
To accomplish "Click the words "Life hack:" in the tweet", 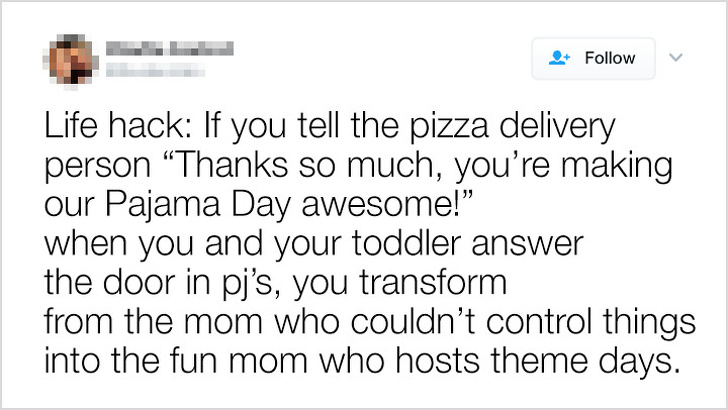I will [118, 128].
